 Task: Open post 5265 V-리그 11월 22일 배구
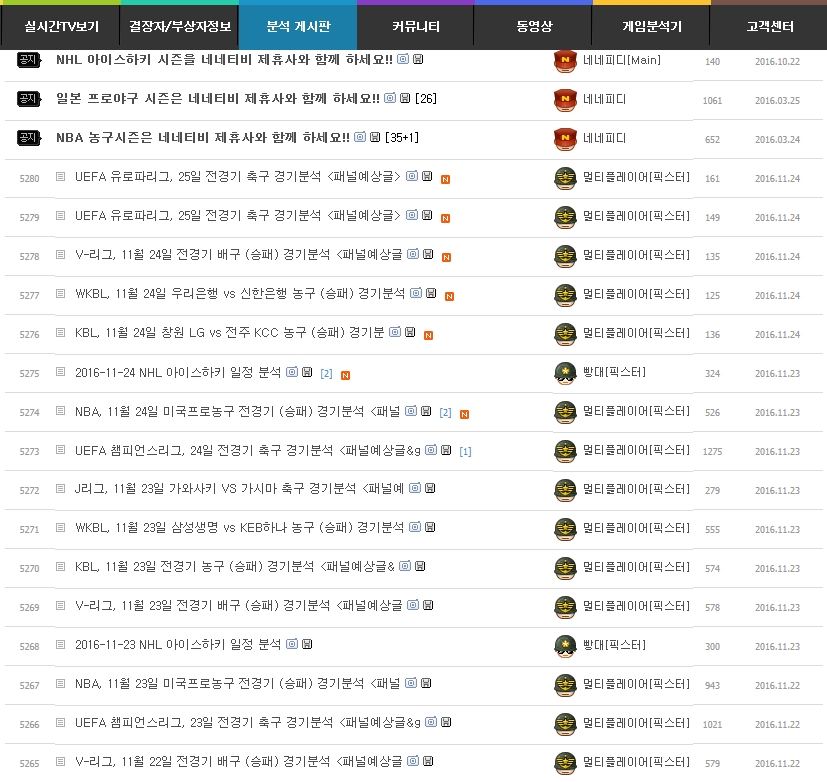238,762
